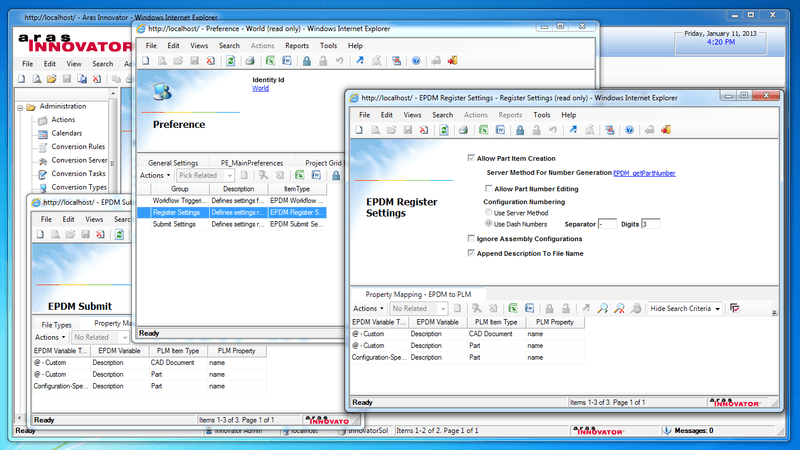Image resolution: width=800 pixels, height=450 pixels.
Task: Export to Excel in Preference window top toolbar
Action: (x=270, y=61)
